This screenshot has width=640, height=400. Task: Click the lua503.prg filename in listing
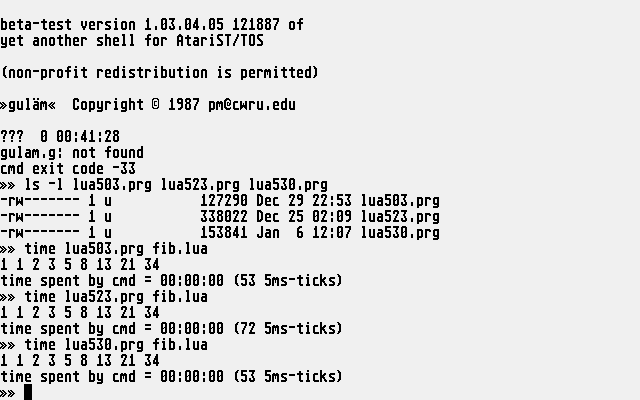pos(400,201)
